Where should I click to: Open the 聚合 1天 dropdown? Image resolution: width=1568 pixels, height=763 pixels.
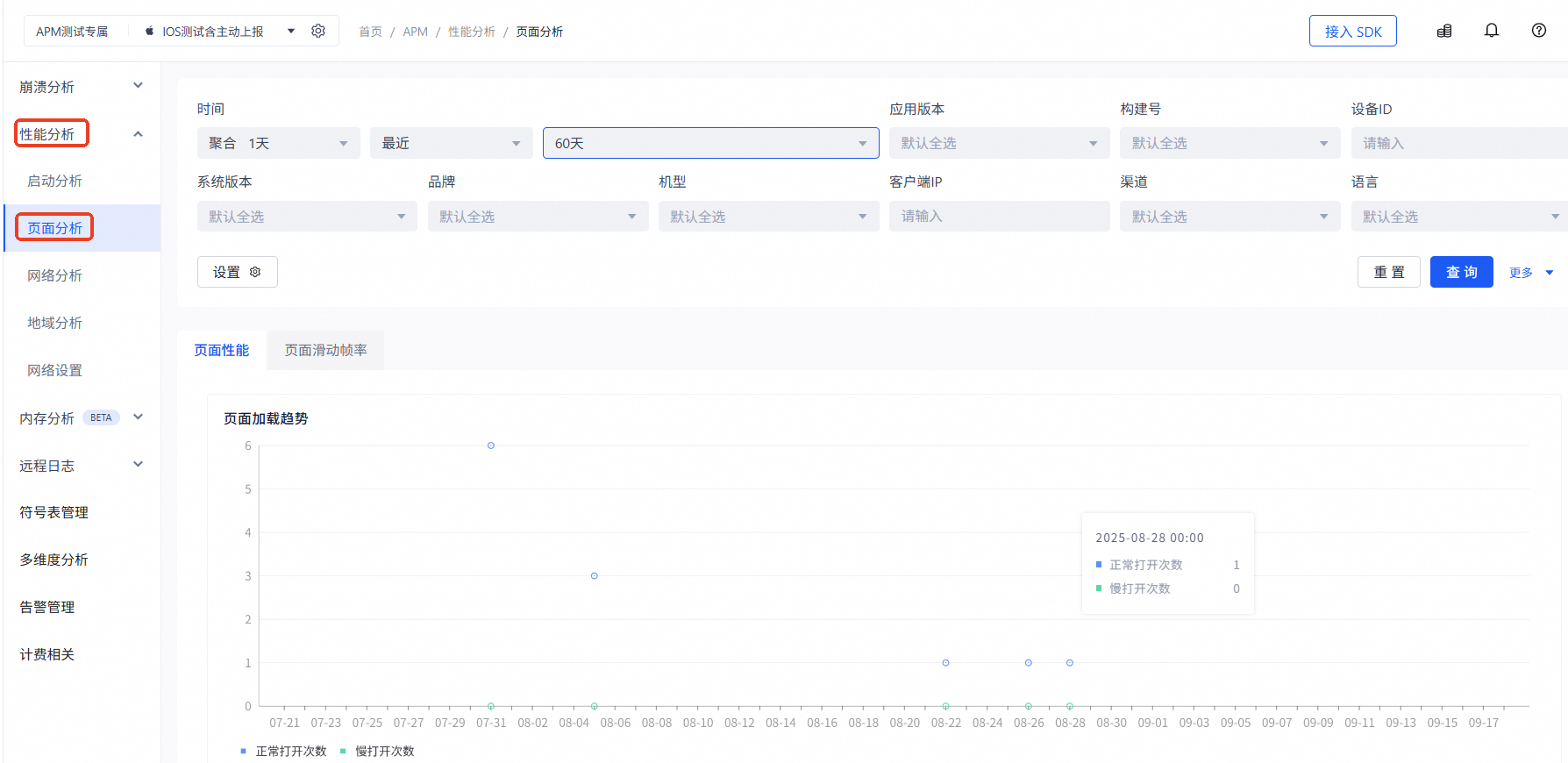(279, 143)
